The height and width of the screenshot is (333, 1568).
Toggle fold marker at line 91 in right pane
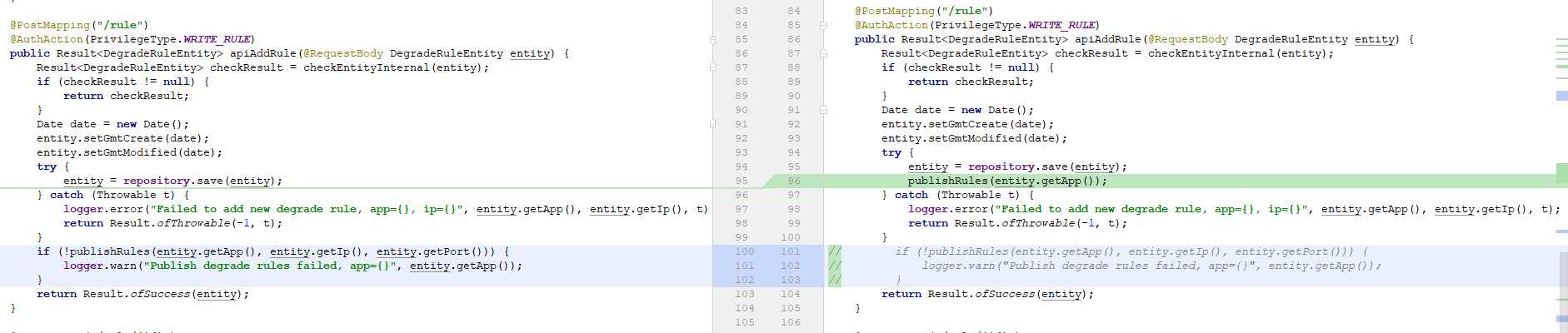tap(823, 110)
